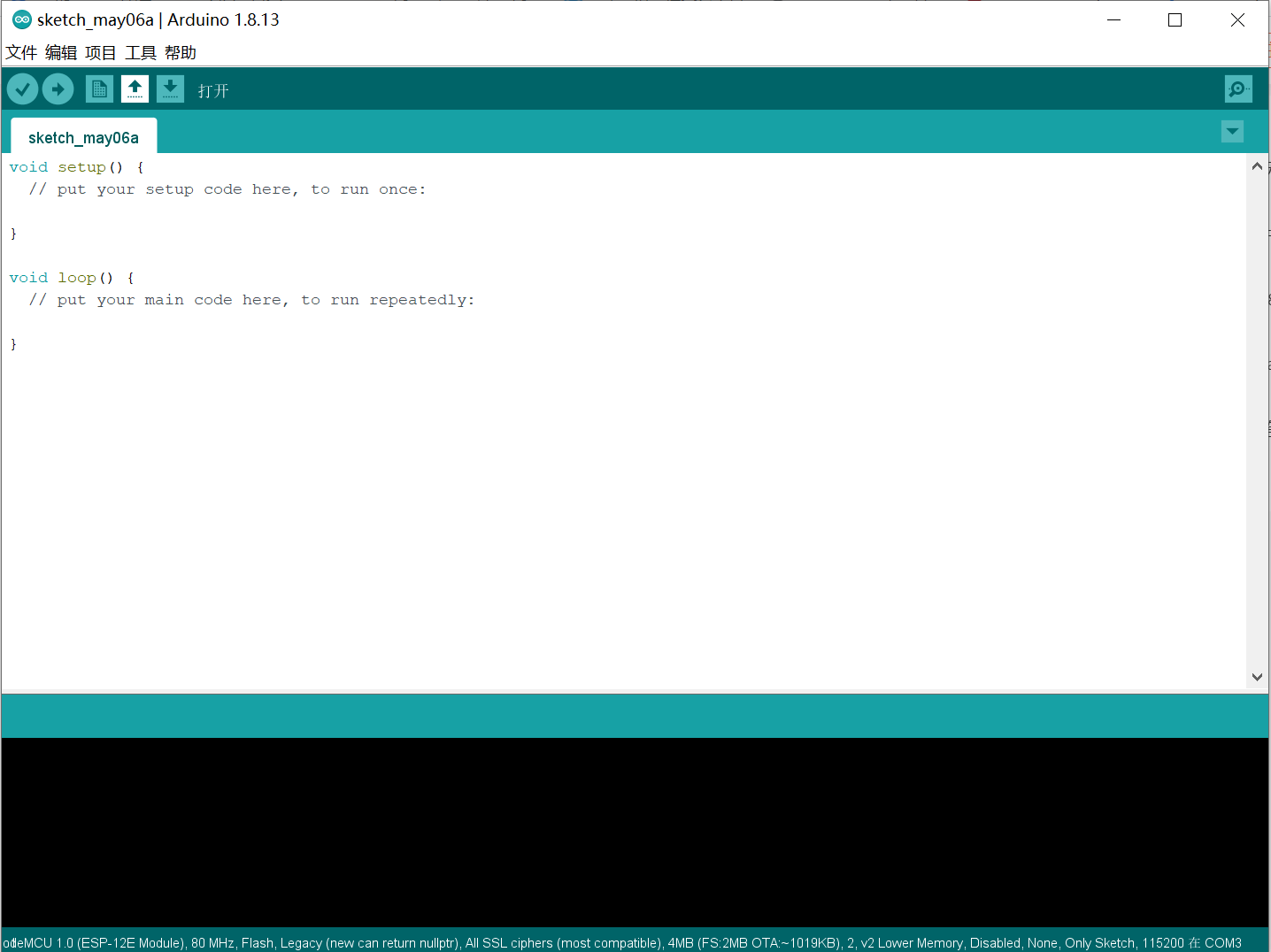Select the sketch_may06a tab
This screenshot has width=1271, height=952.
click(x=84, y=137)
